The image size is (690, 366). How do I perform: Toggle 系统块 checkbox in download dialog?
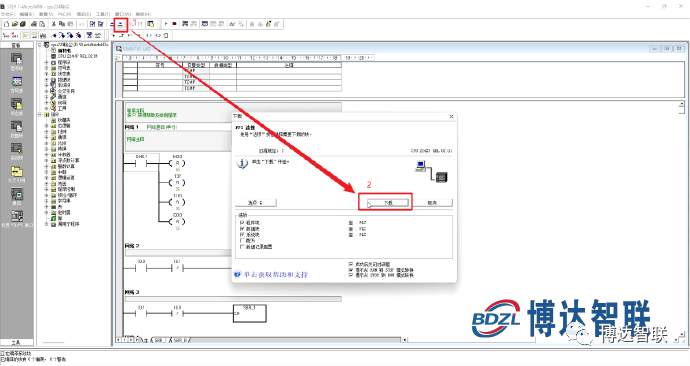click(242, 235)
